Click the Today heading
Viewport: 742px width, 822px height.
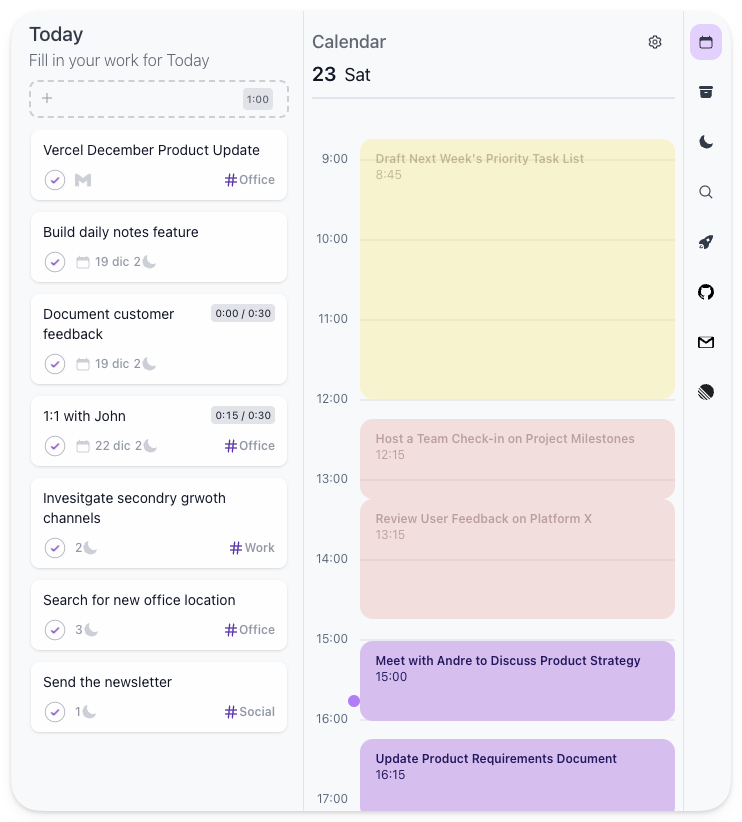click(x=56, y=35)
